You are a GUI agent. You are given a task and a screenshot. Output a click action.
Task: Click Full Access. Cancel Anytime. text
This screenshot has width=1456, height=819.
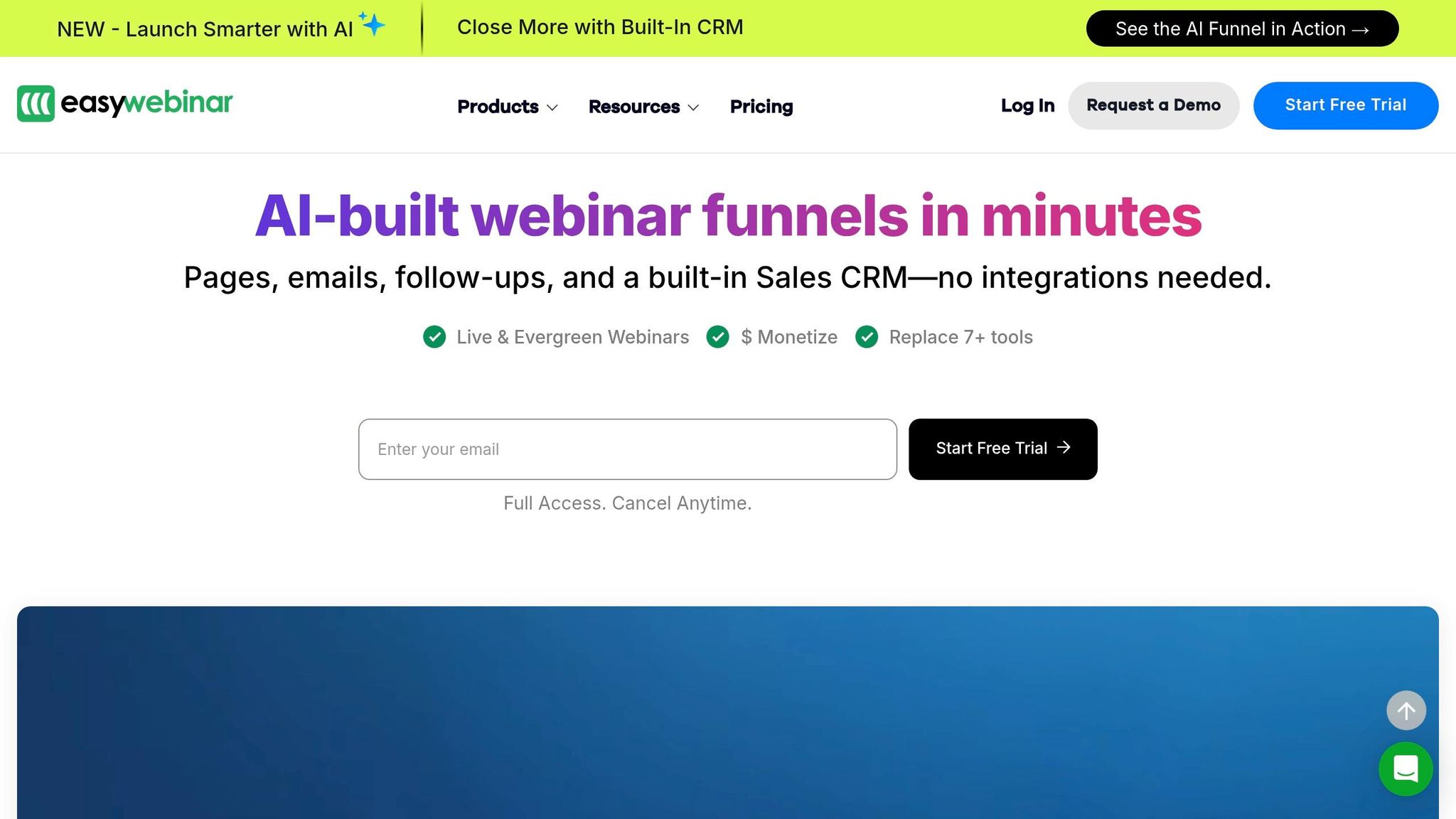click(x=628, y=503)
